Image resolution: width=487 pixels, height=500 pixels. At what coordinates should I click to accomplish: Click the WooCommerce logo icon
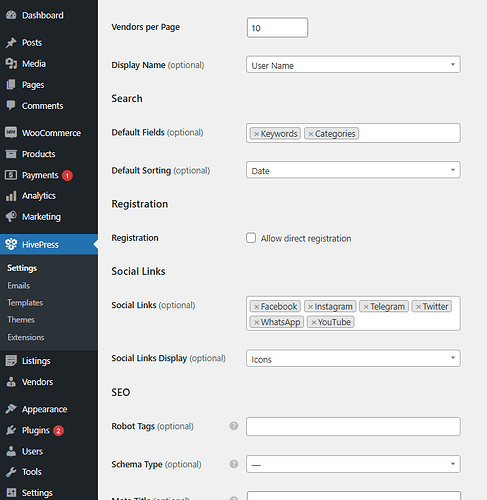pyautogui.click(x=11, y=133)
